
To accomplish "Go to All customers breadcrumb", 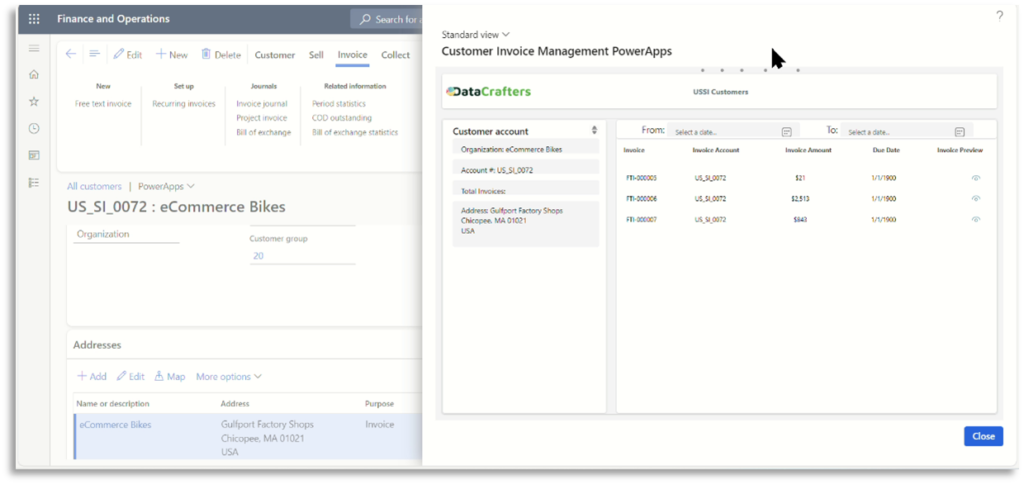I will [x=94, y=186].
